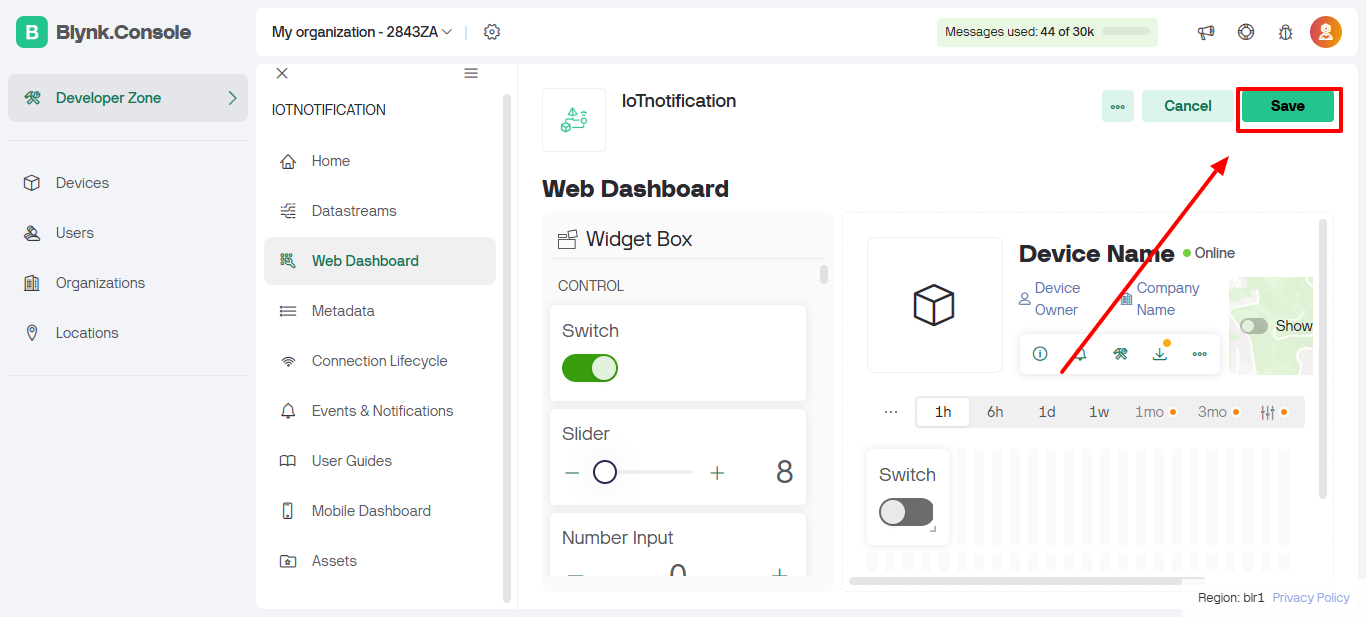The width and height of the screenshot is (1366, 617).
Task: Click the device tools icon
Action: pyautogui.click(x=1120, y=354)
